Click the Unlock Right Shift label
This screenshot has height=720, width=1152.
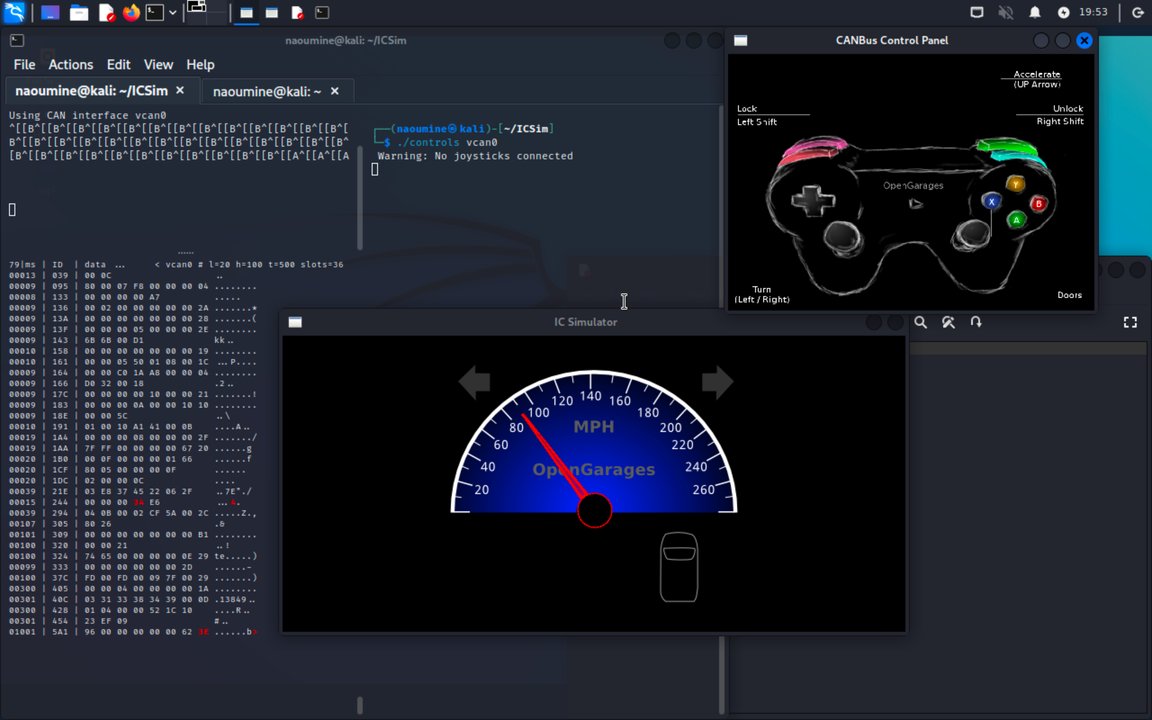tap(1059, 115)
